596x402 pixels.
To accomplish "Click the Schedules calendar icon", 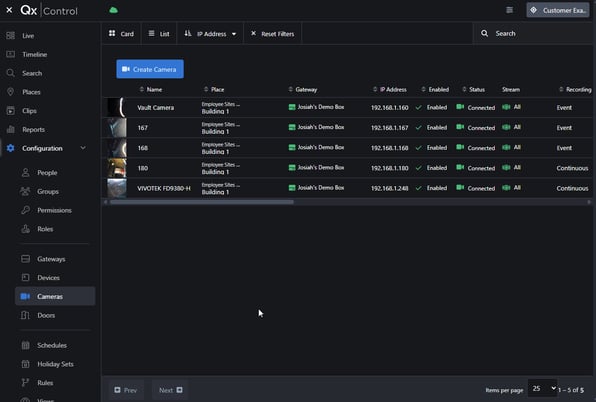I will [25, 345].
